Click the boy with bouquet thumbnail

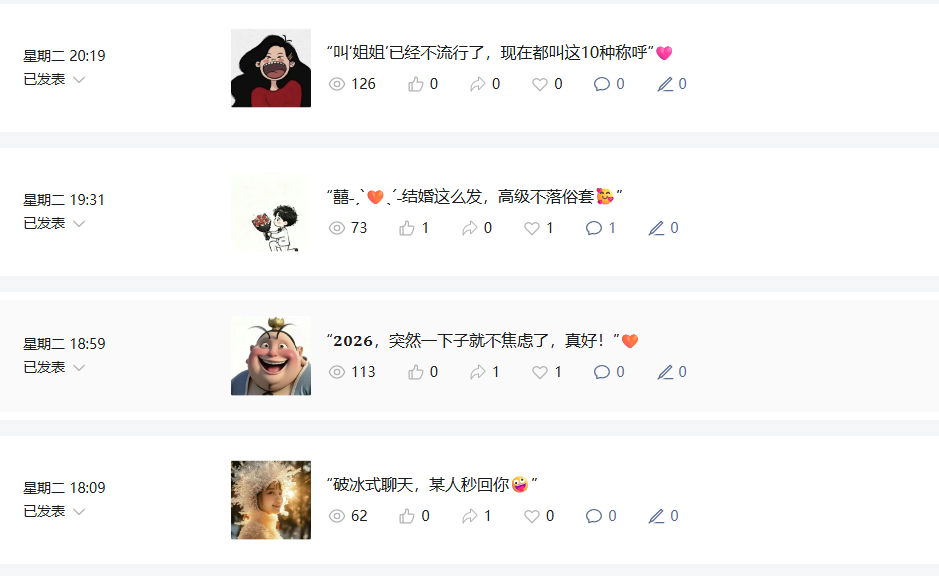[x=271, y=213]
